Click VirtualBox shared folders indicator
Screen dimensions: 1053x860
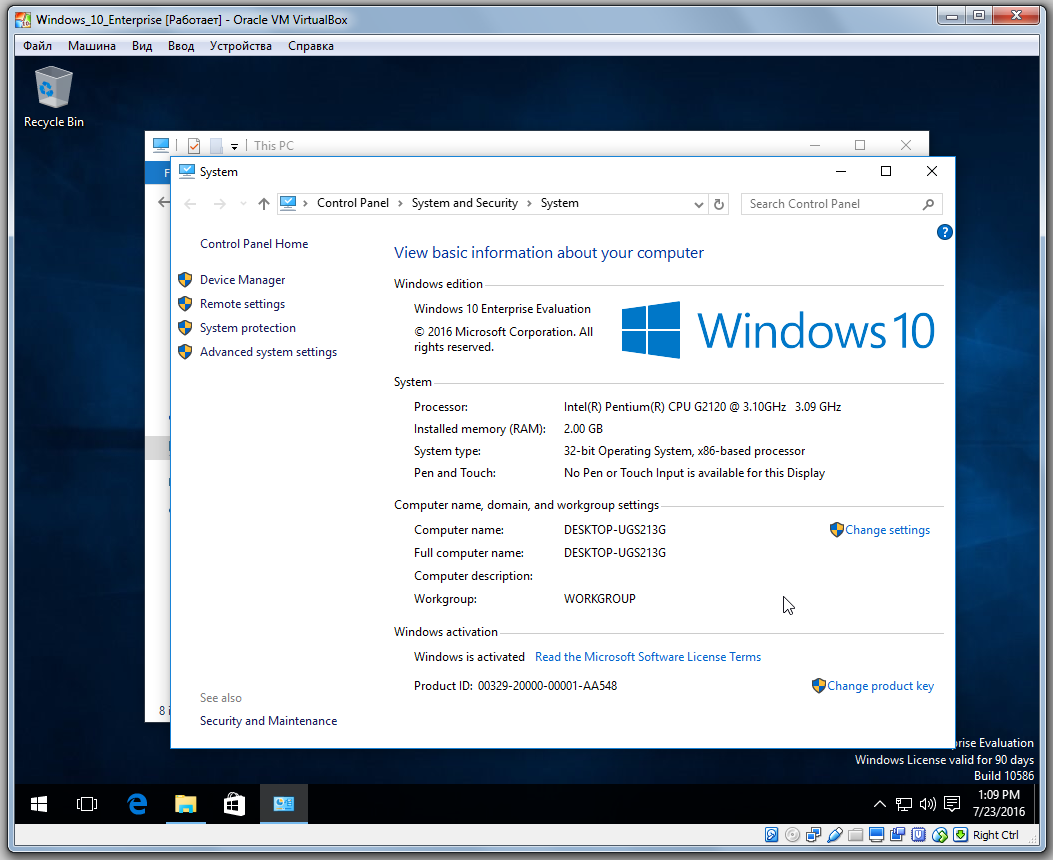[856, 834]
